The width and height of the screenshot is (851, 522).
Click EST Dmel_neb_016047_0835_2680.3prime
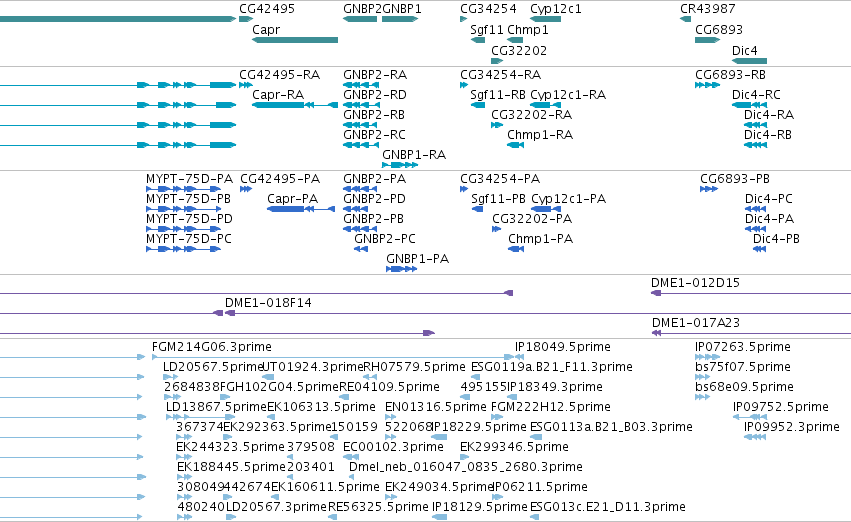[466, 467]
